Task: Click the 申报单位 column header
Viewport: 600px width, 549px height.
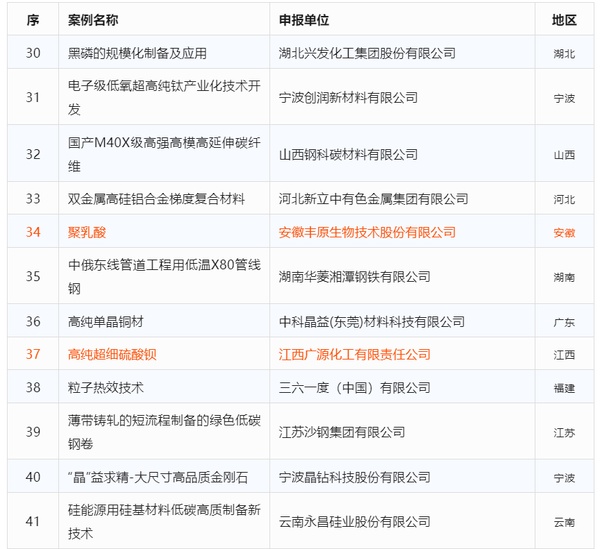Action: pos(304,20)
